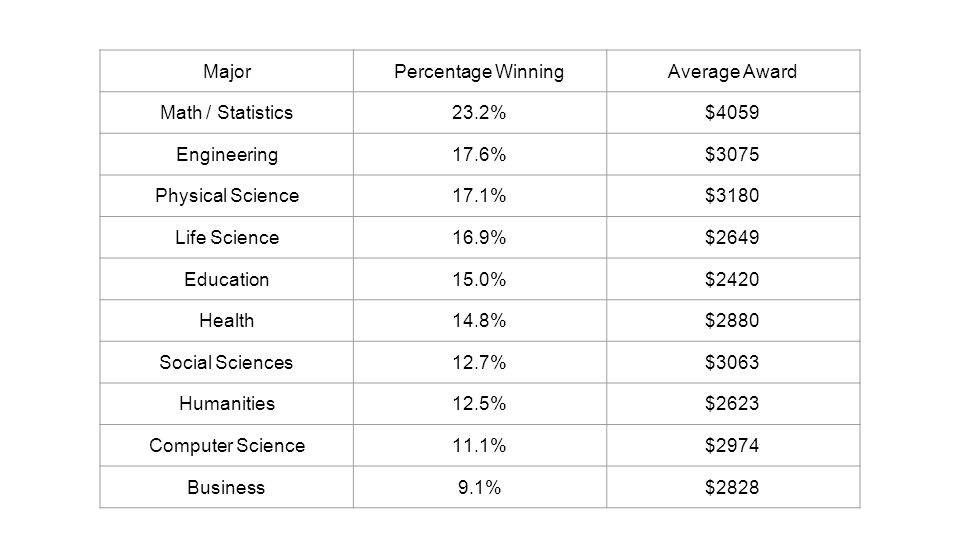Select the 23.2% percentage cell
This screenshot has height=540, width=960.
(x=479, y=113)
